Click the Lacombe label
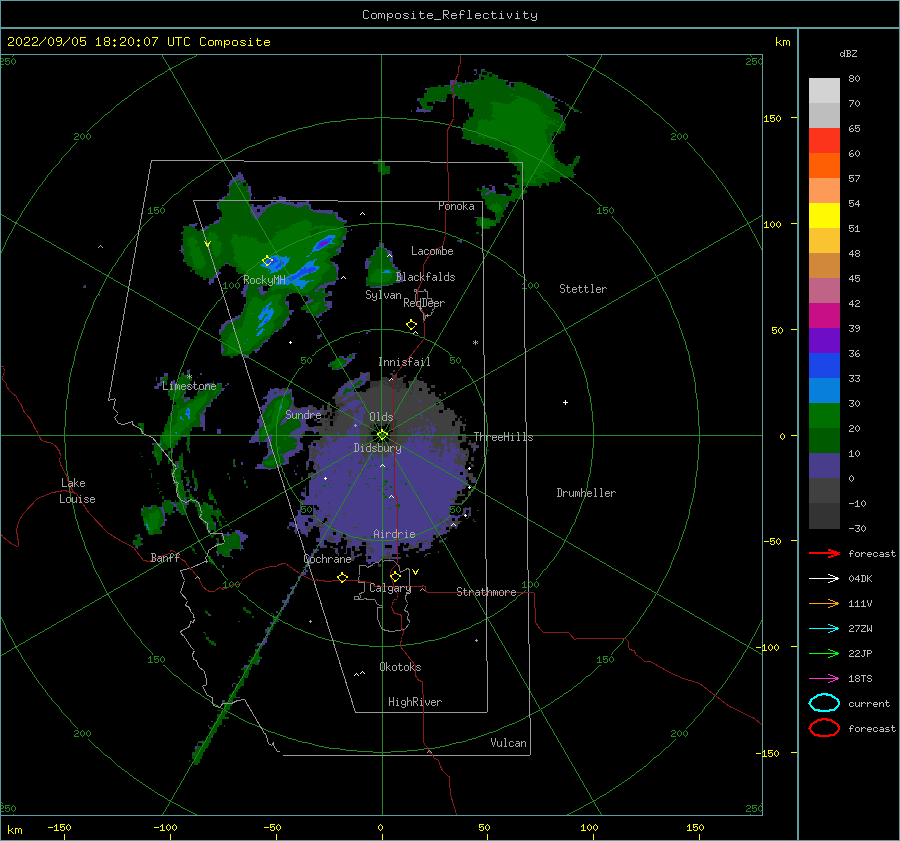Image resolution: width=900 pixels, height=841 pixels. click(x=432, y=251)
